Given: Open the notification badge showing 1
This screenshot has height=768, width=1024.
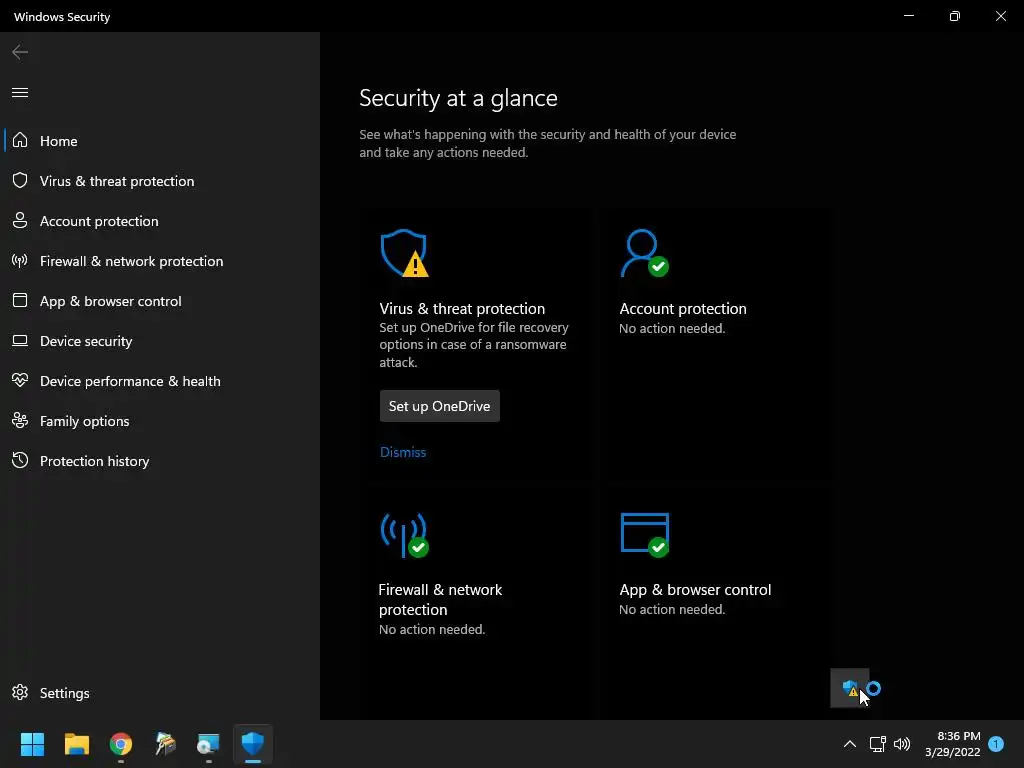Looking at the screenshot, I should click(x=996, y=744).
